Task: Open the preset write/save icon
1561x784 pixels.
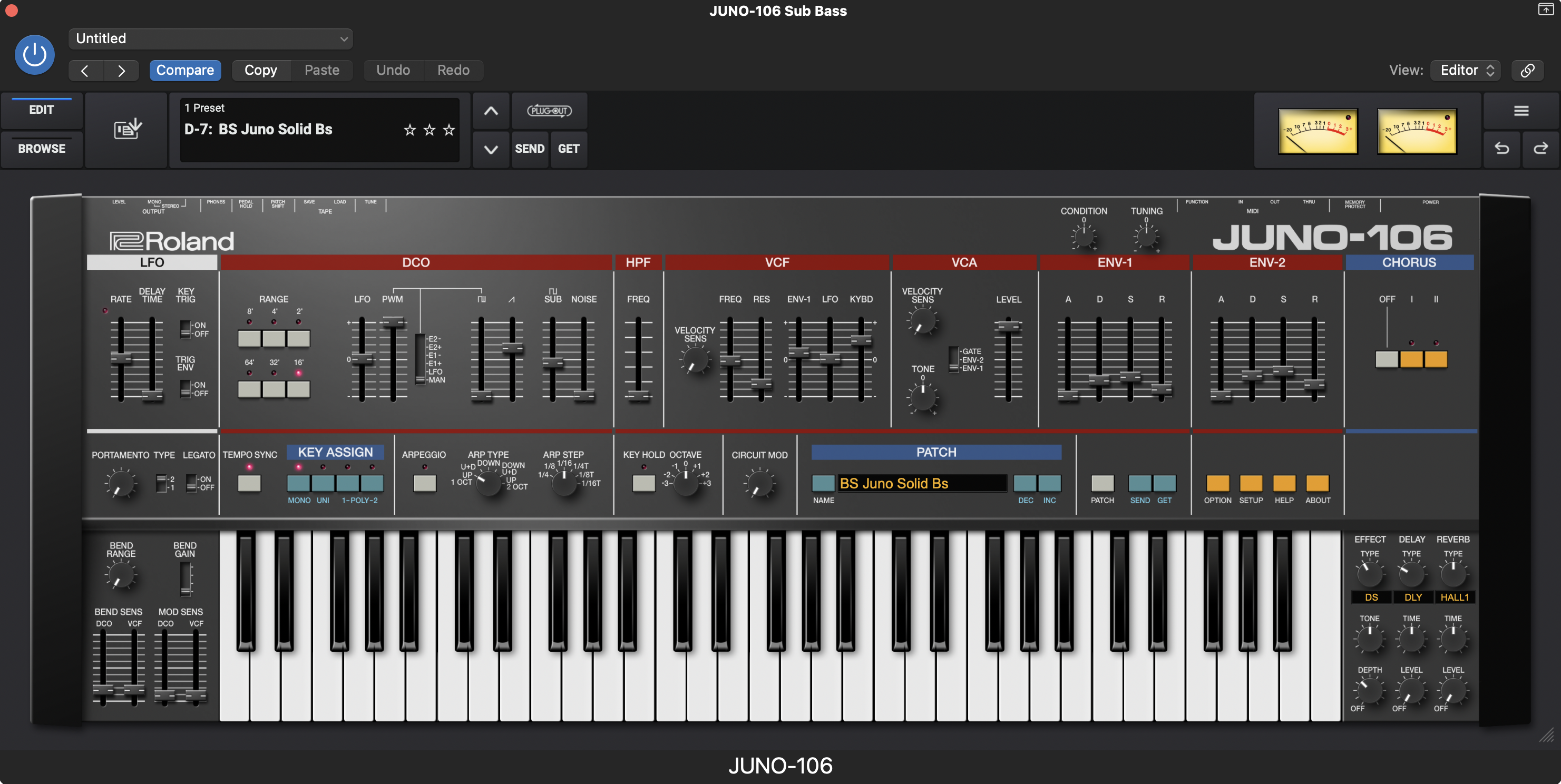Action: pos(127,129)
